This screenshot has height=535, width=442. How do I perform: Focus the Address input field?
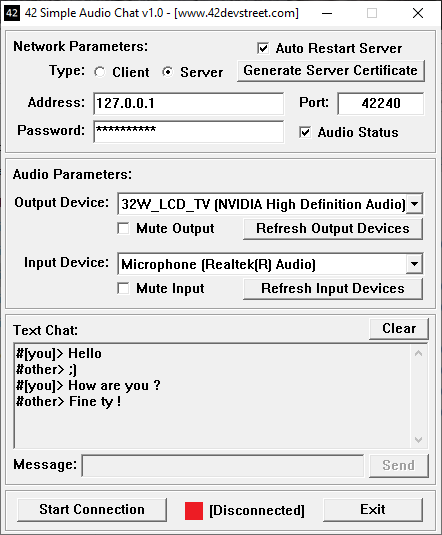[188, 103]
